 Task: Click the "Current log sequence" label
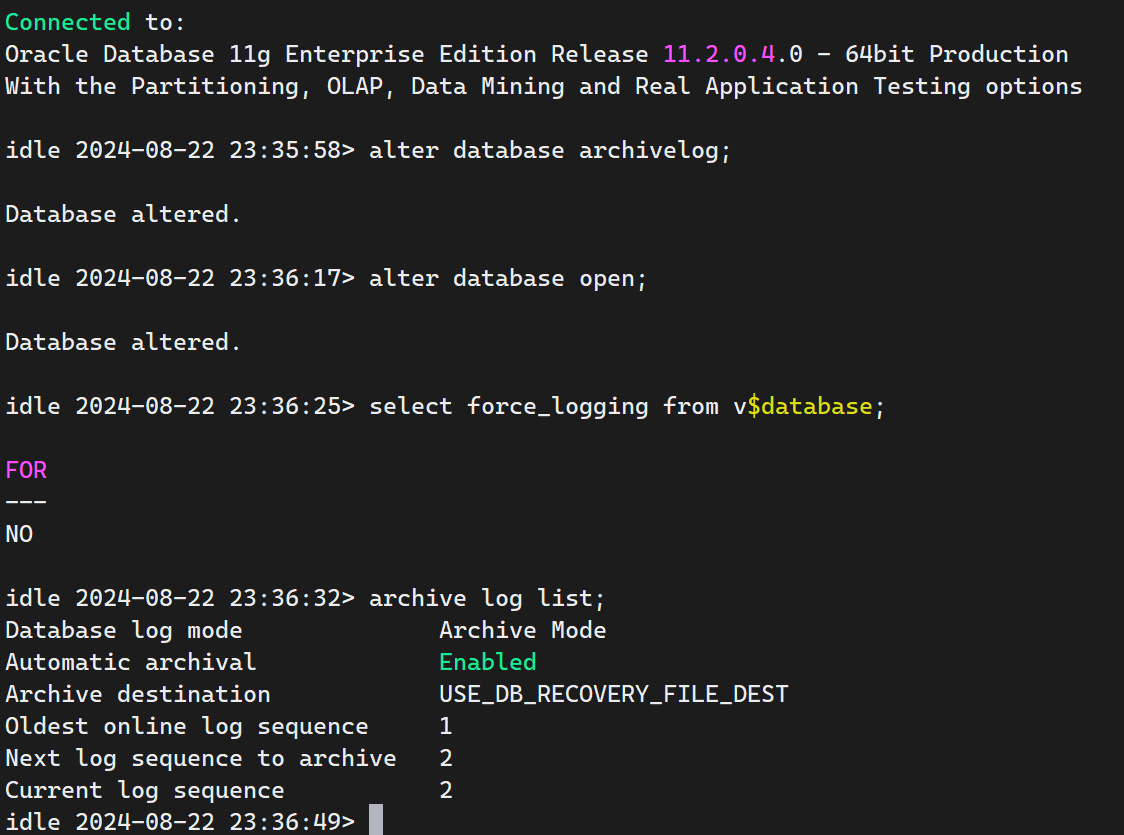(x=144, y=790)
